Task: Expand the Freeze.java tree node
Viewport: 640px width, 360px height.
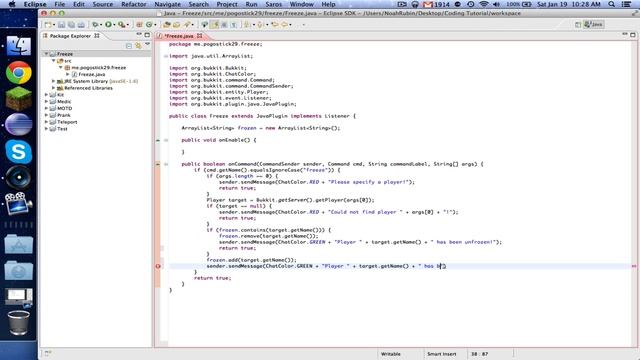Action: pyautogui.click(x=68, y=74)
